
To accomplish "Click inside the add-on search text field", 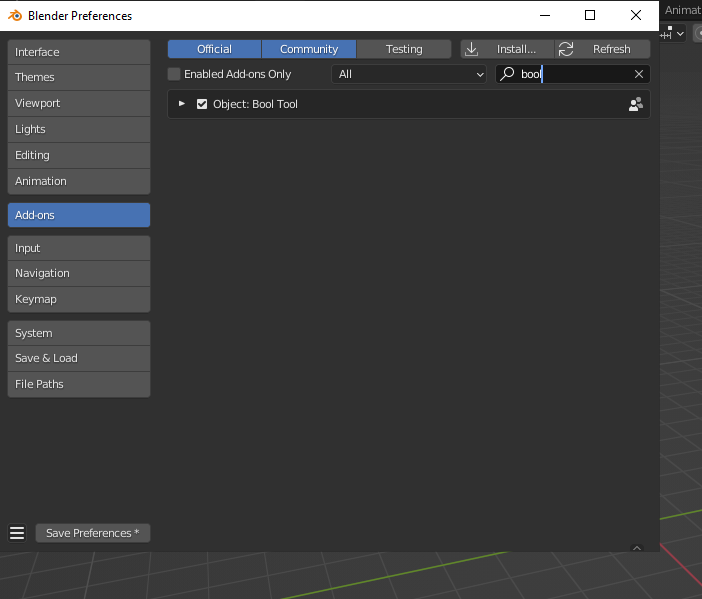I will pos(575,74).
